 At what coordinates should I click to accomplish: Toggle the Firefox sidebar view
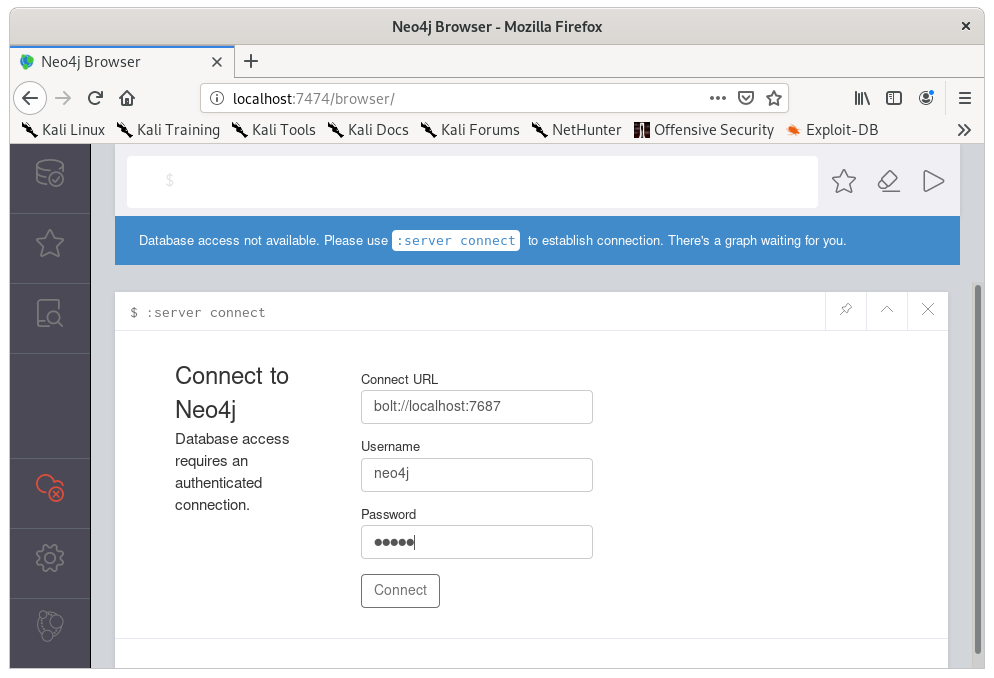894,98
